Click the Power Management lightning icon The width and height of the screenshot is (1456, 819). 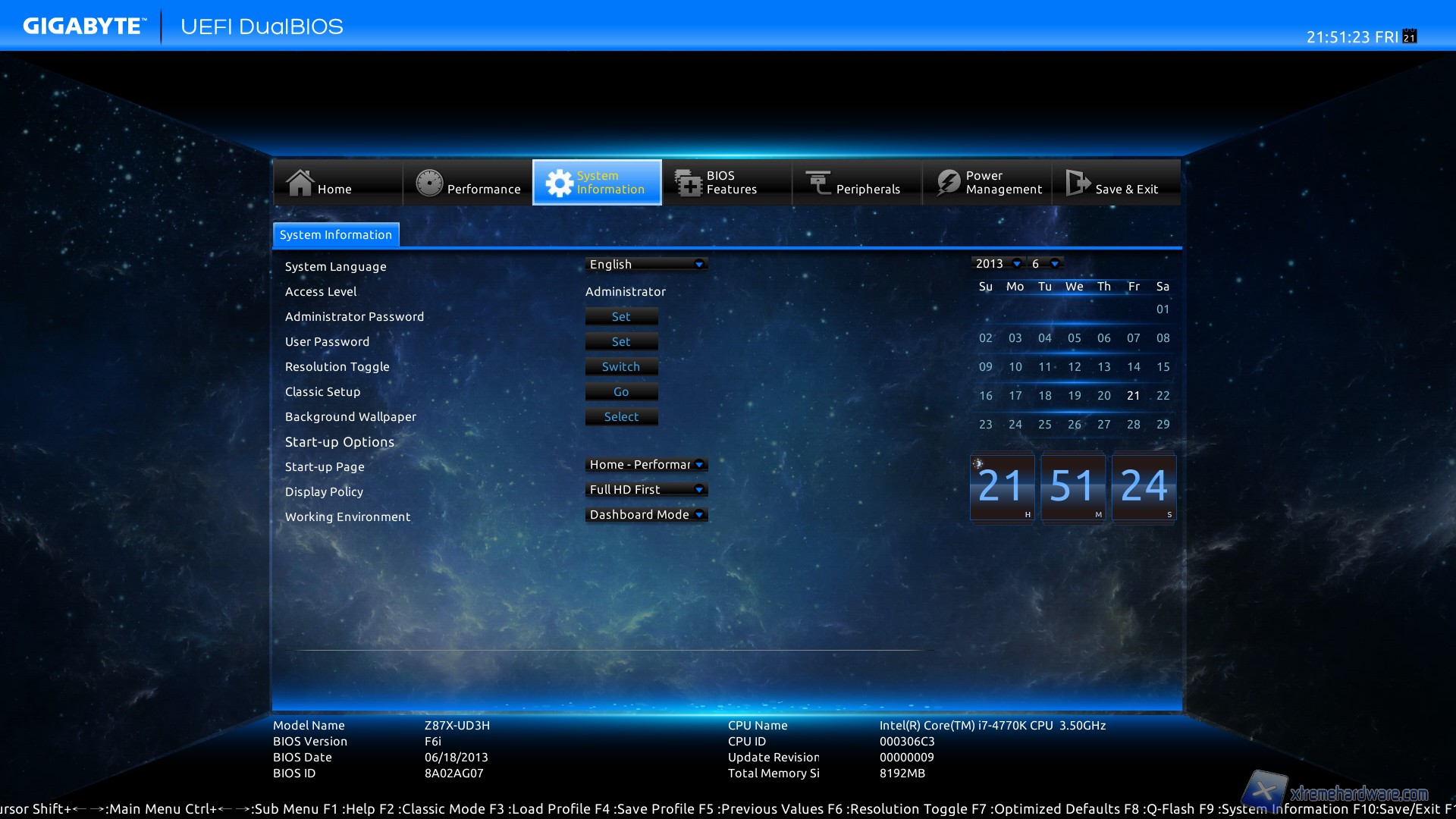(948, 183)
